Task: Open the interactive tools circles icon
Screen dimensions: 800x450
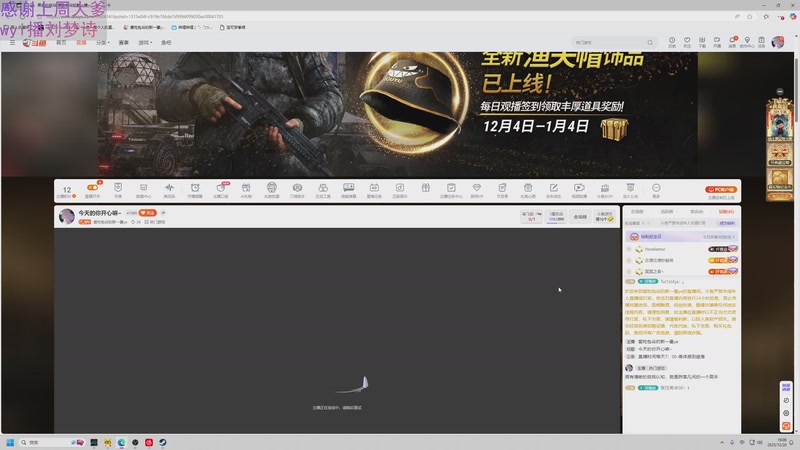Action: point(323,188)
